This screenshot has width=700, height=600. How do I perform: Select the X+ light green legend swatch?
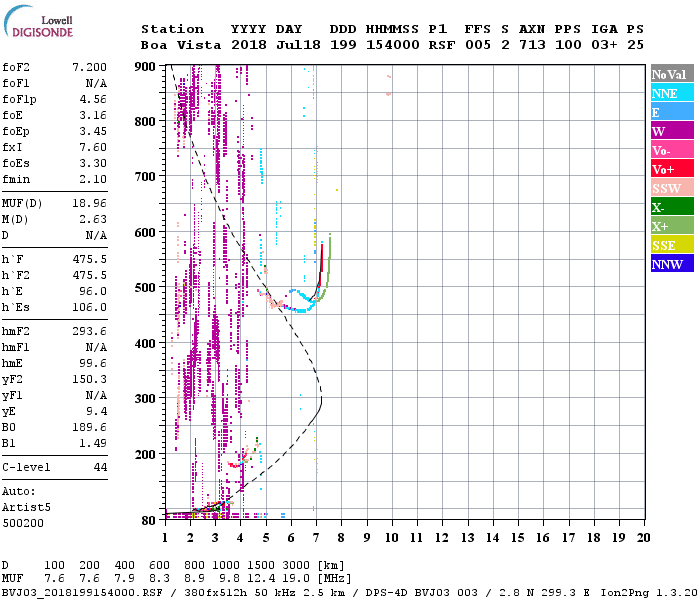[x=672, y=225]
